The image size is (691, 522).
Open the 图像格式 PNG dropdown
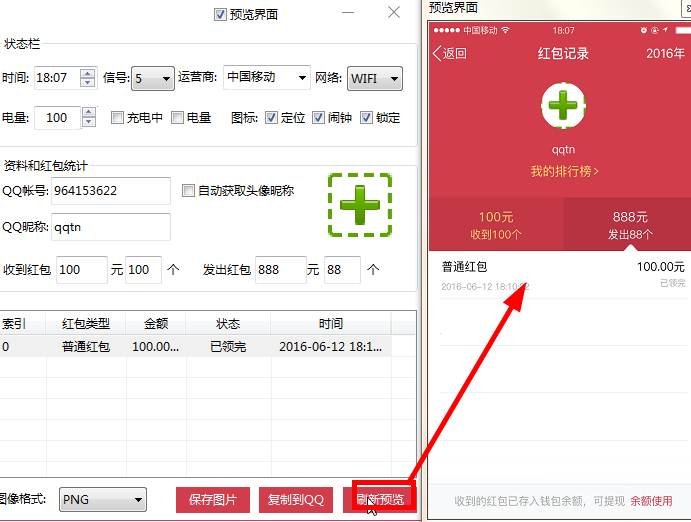pos(103,500)
